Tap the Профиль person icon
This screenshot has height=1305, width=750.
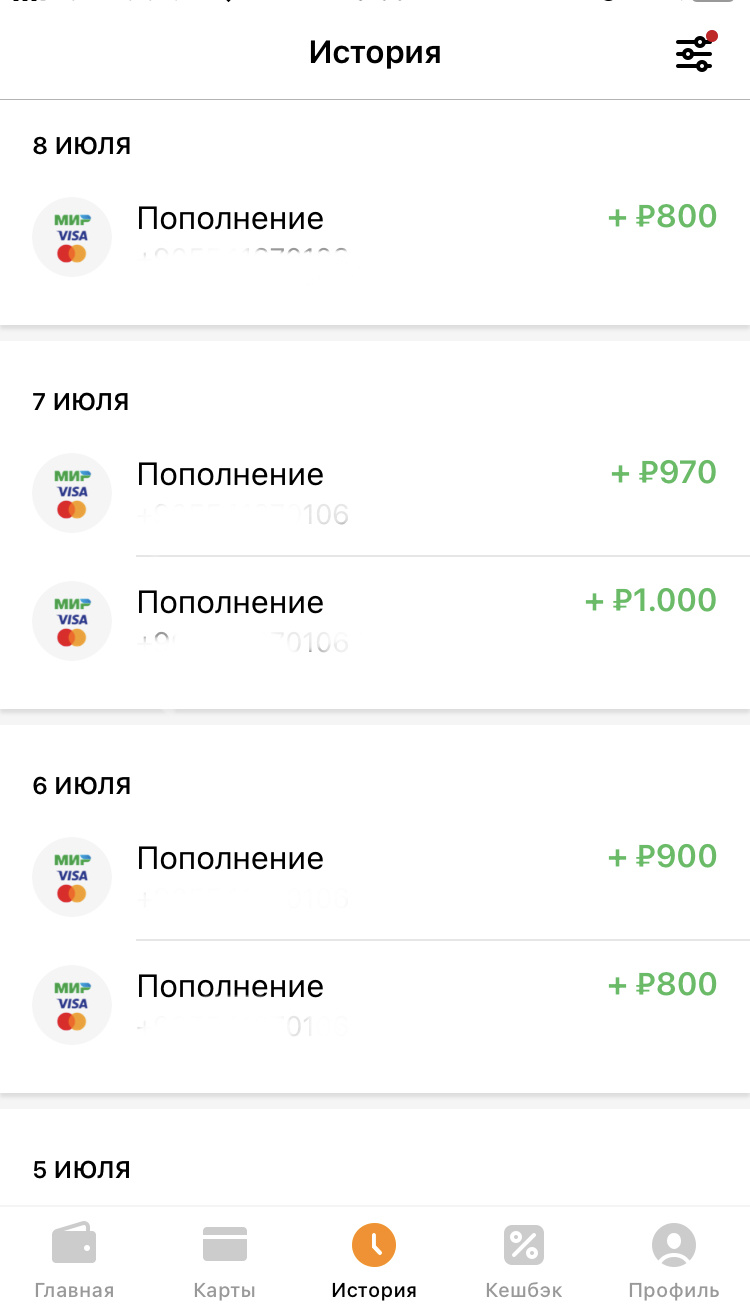coord(673,1245)
